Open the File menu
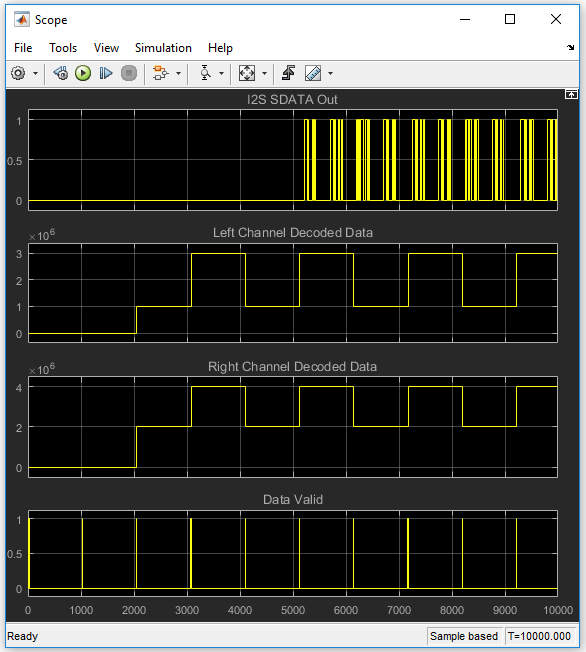 [23, 48]
